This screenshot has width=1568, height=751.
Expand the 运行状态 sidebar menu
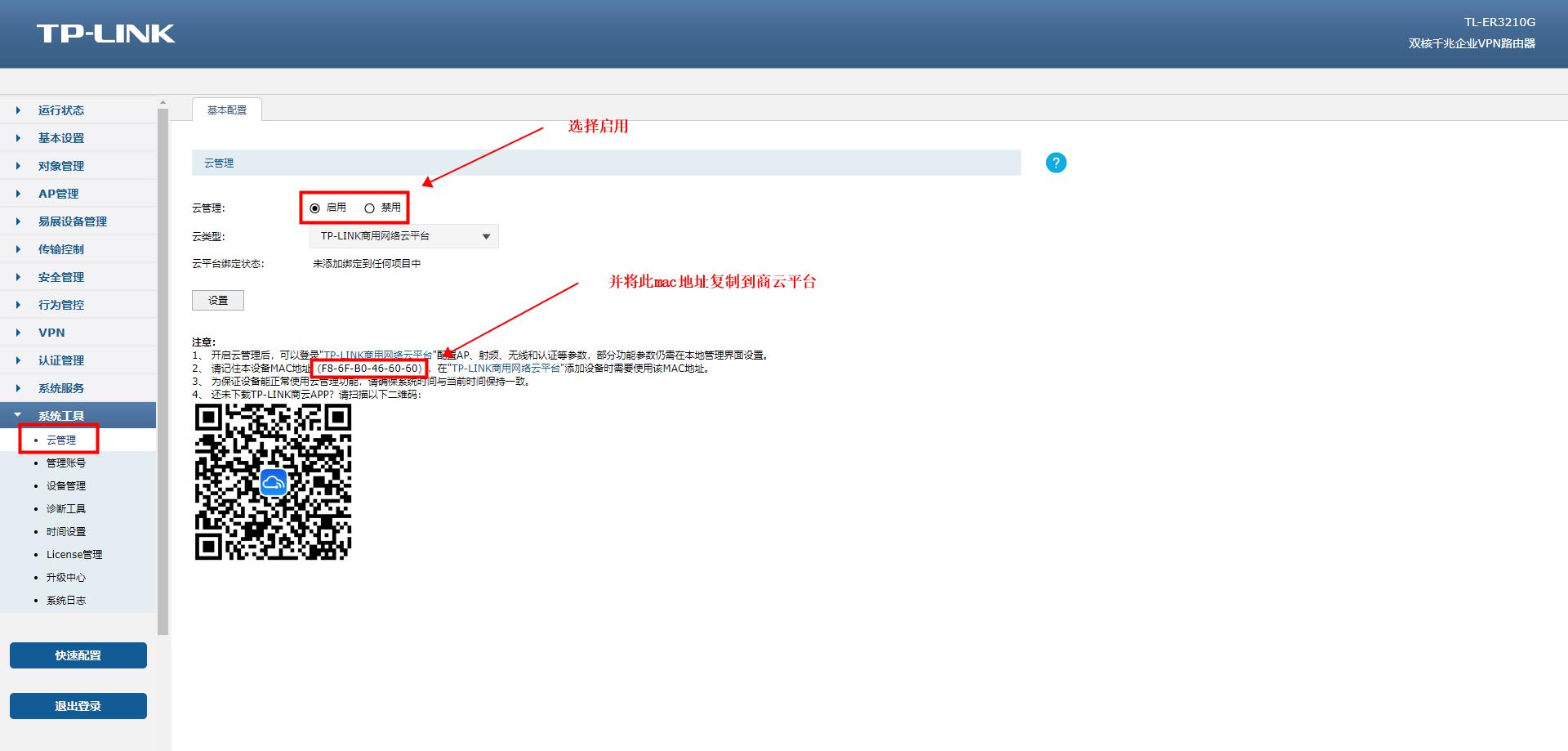pos(78,110)
